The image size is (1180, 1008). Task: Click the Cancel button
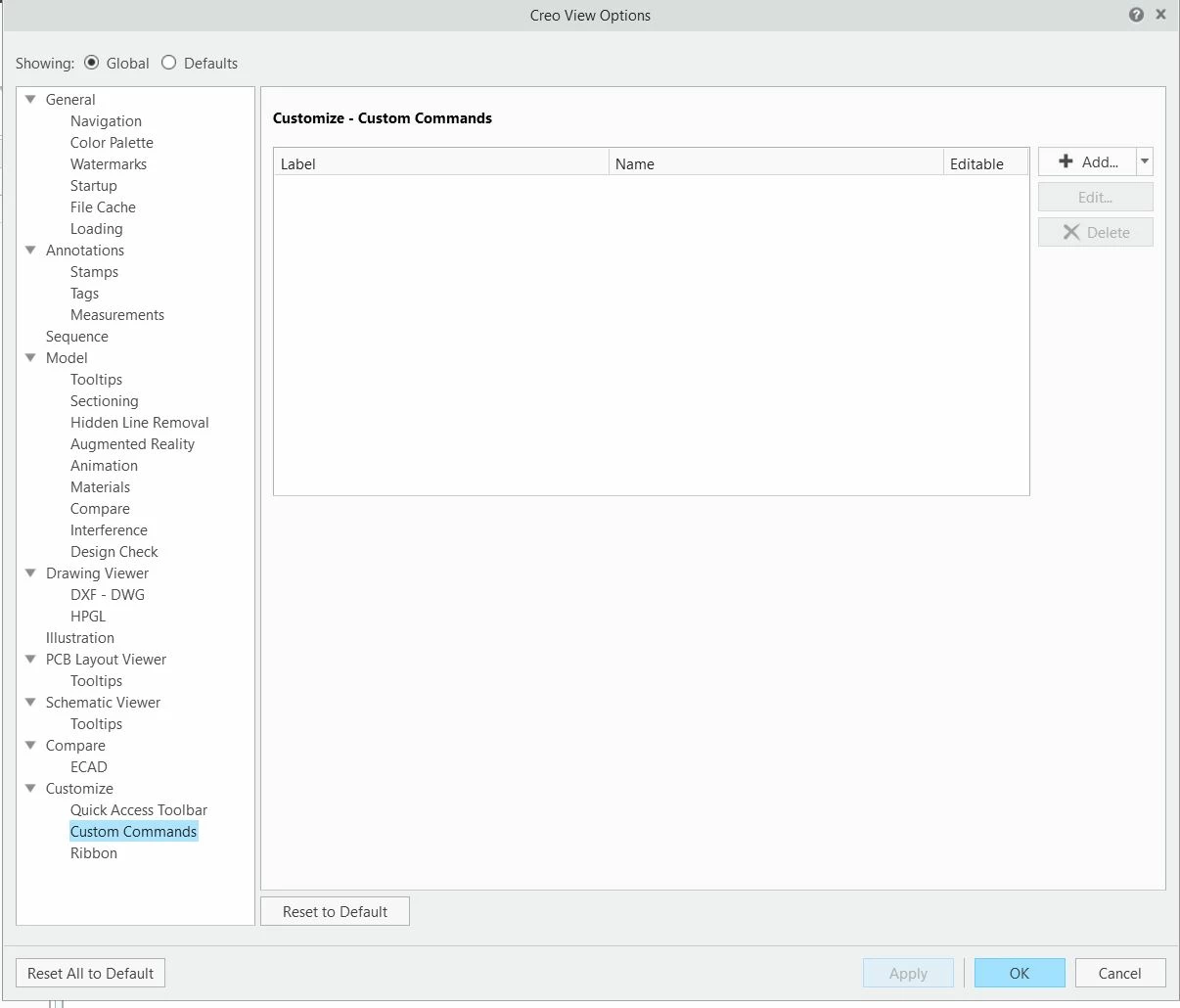(1119, 973)
